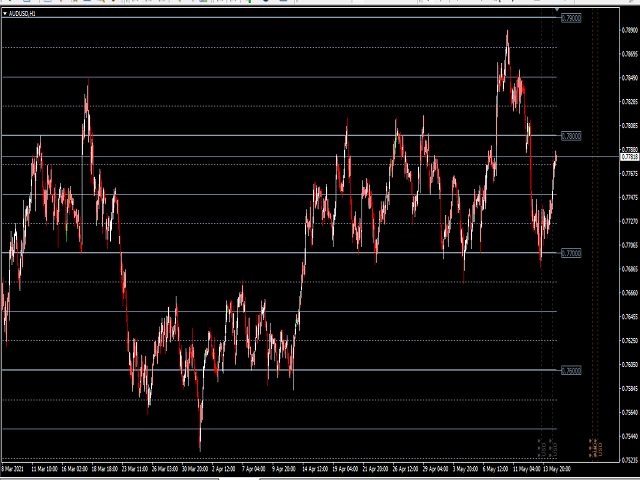Click the 26 Apr 12:00 time label

406,469
